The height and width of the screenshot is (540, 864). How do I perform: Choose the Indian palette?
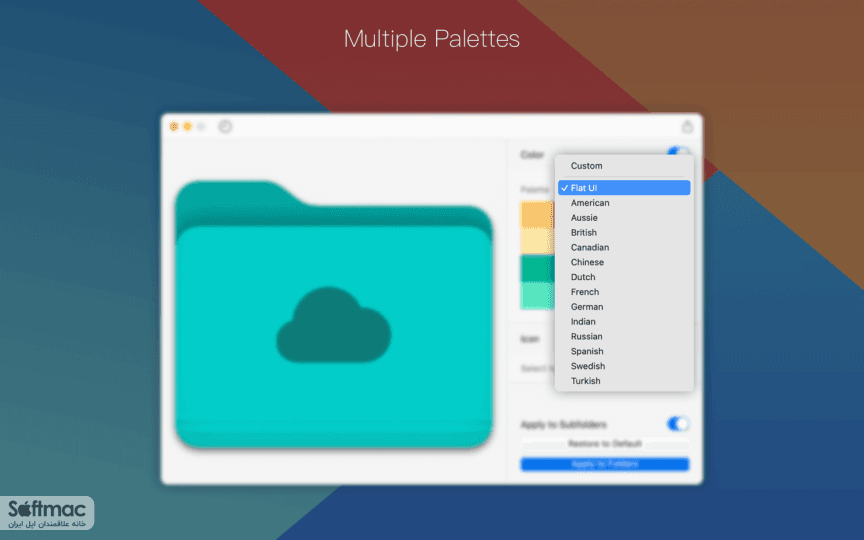pyautogui.click(x=624, y=322)
